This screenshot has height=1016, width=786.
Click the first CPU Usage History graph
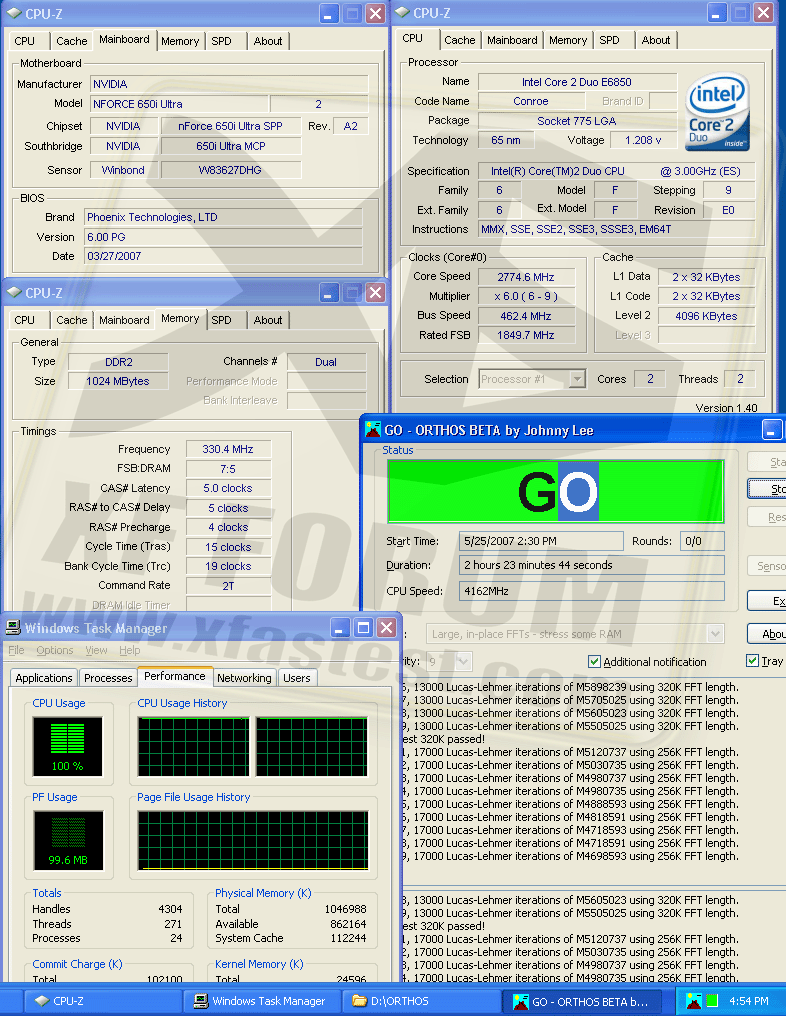point(193,746)
